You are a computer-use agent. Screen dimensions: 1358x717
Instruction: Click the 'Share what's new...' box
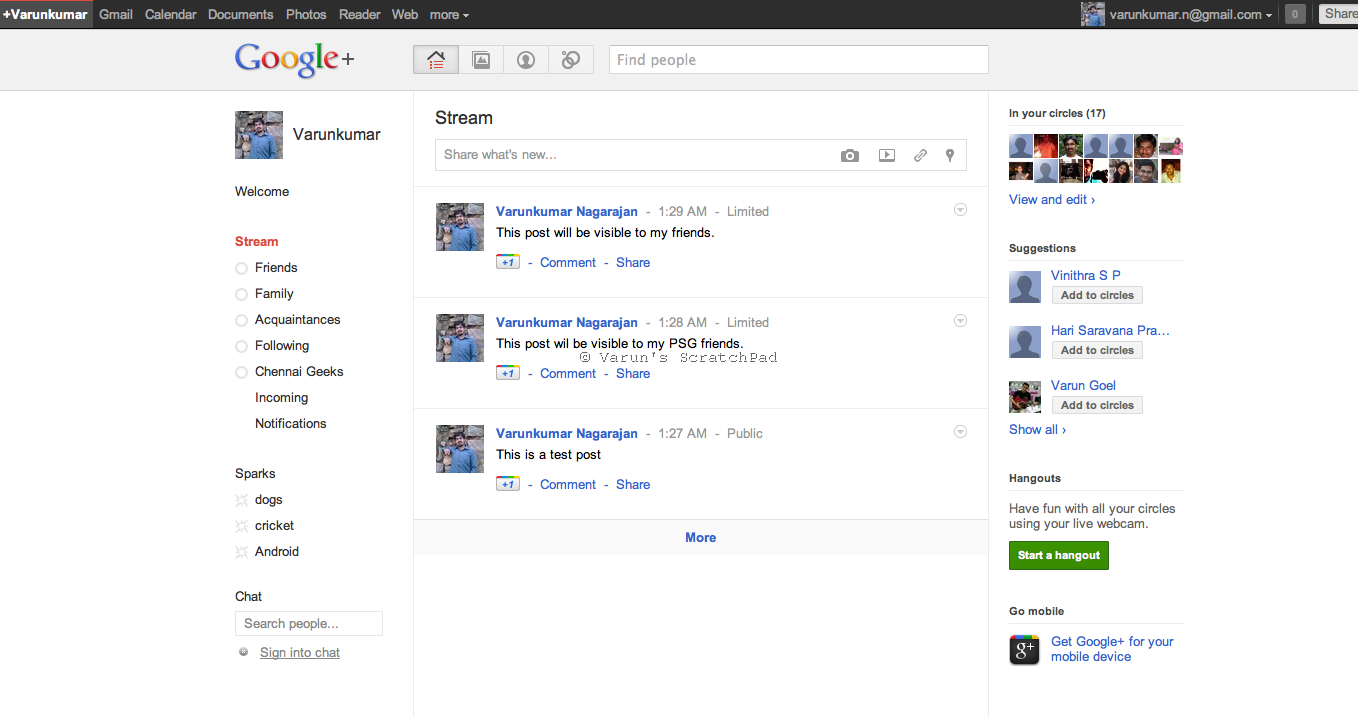click(x=702, y=155)
